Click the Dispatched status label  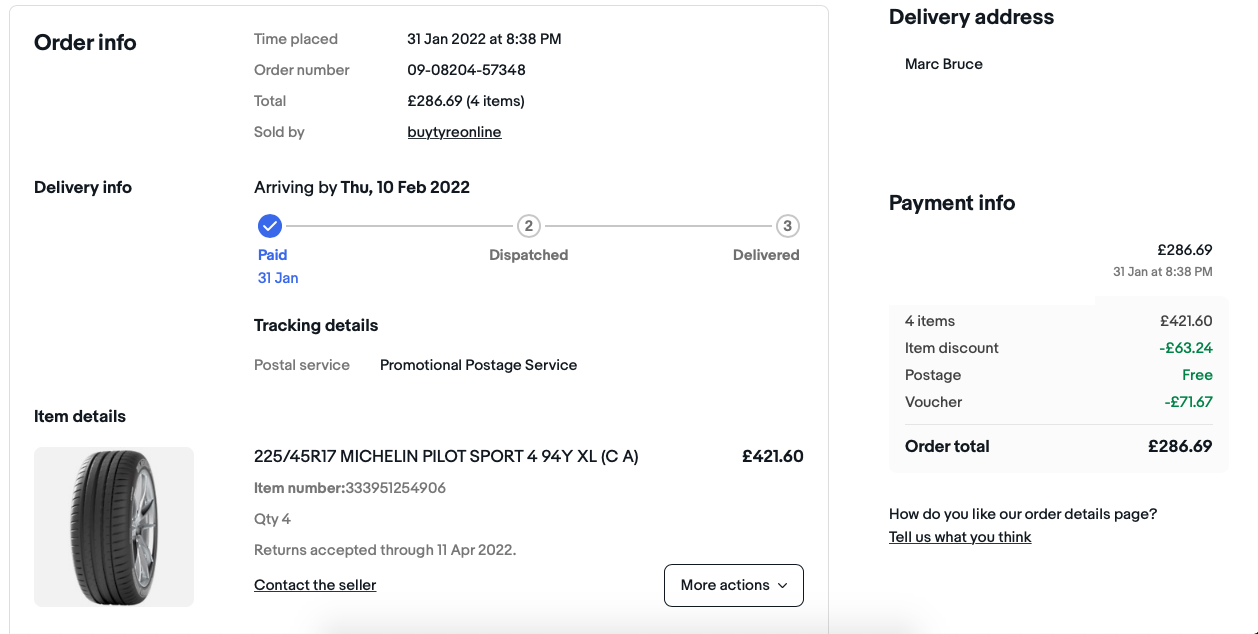point(528,255)
